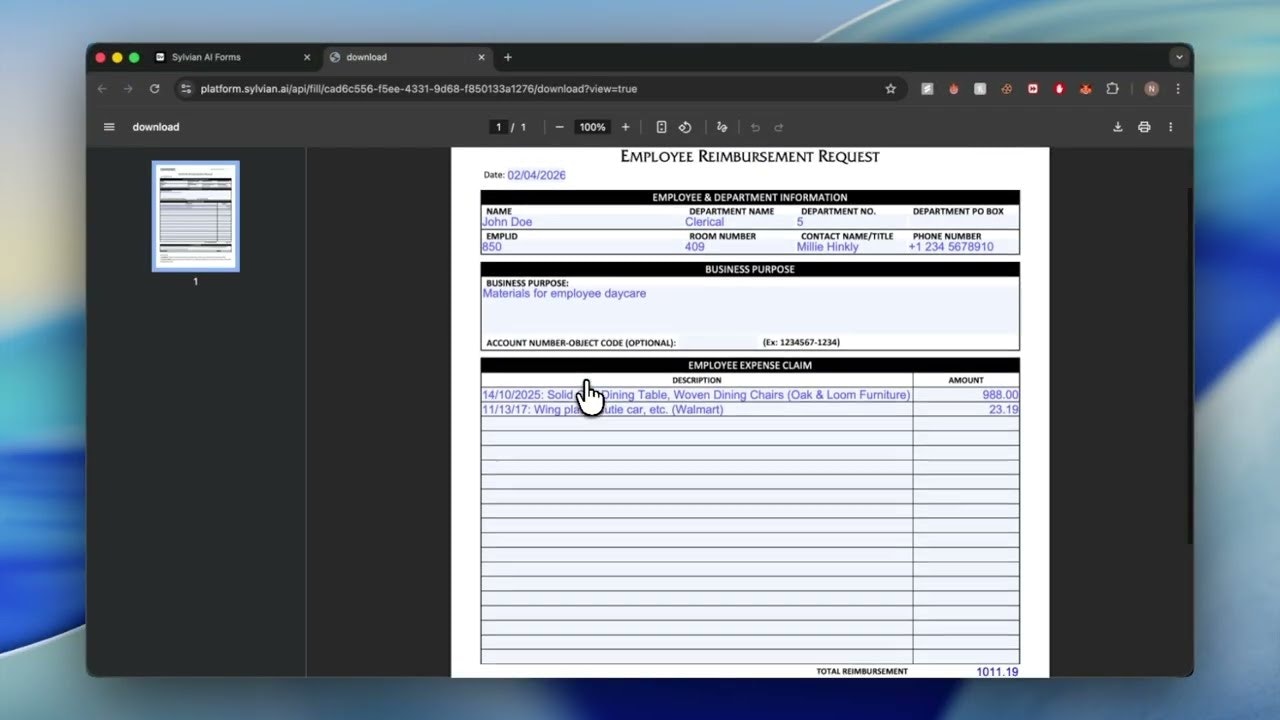Click the white square extension icon next to the flame
The width and height of the screenshot is (1280, 720).
(x=980, y=89)
